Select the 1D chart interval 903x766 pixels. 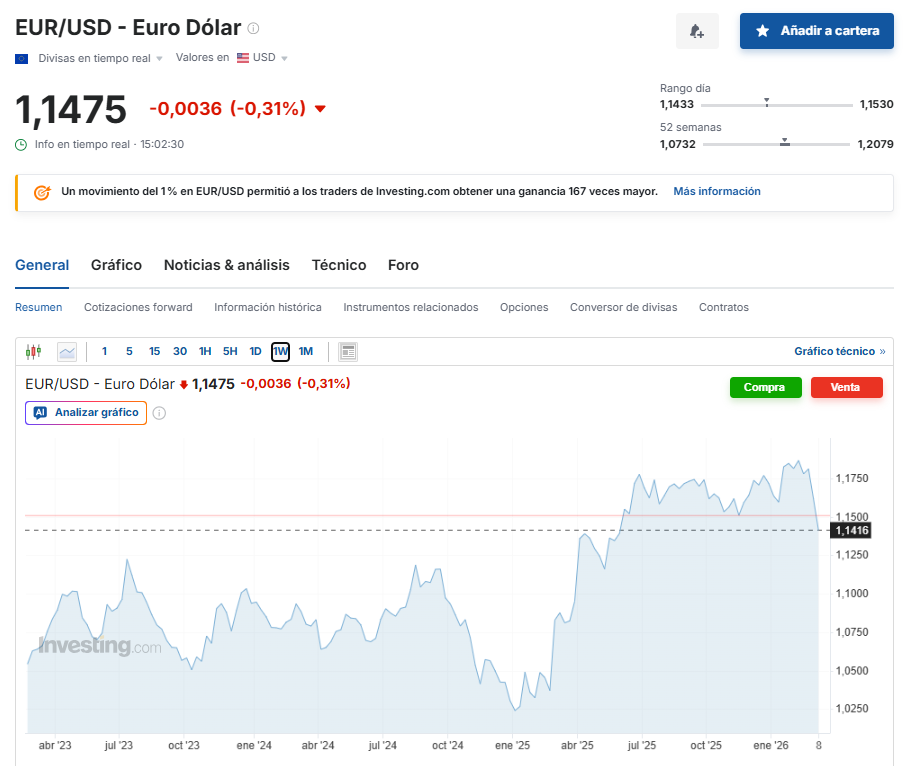(x=255, y=351)
